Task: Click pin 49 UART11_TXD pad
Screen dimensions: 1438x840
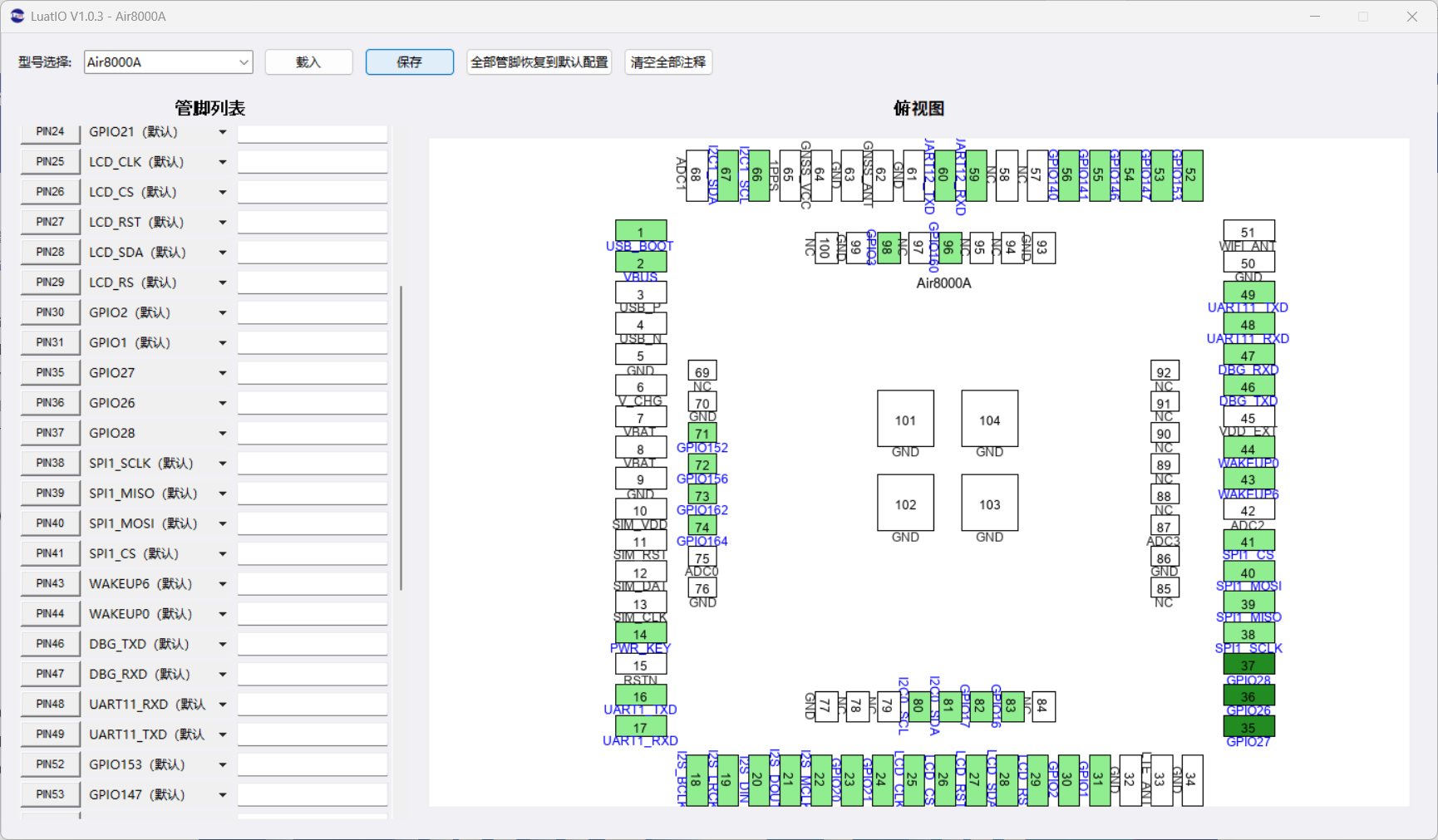Action: [1248, 292]
